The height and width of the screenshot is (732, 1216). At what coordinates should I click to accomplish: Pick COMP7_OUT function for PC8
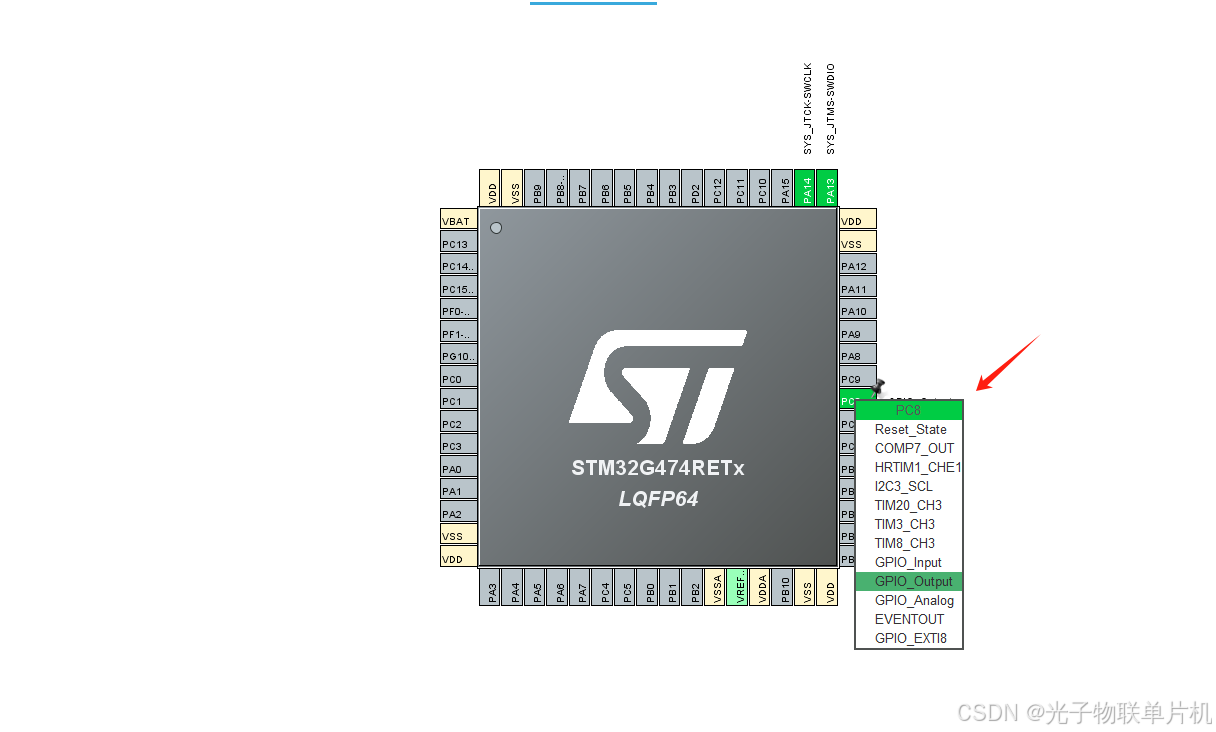908,448
